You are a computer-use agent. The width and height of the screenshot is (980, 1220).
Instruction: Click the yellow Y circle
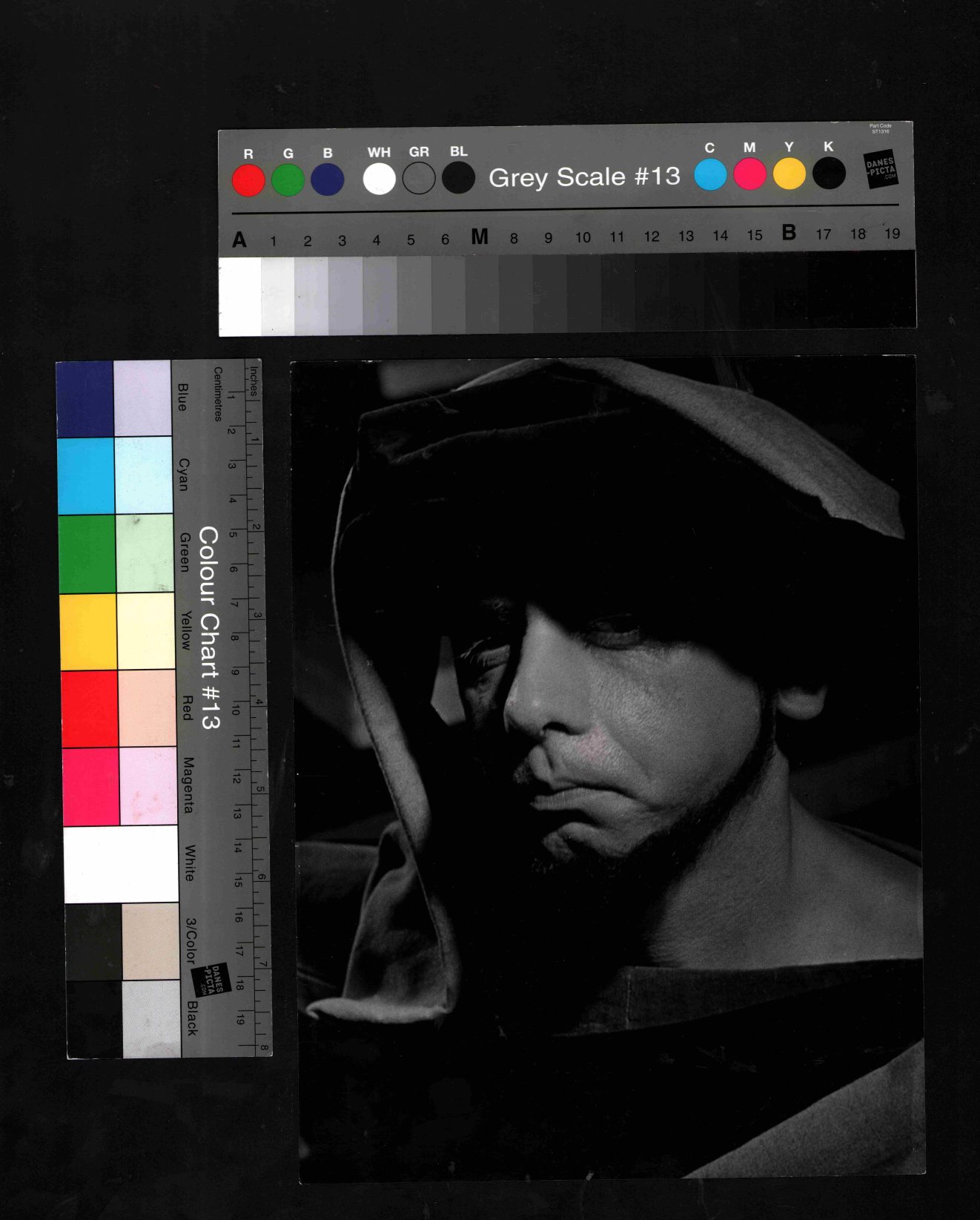(x=789, y=174)
